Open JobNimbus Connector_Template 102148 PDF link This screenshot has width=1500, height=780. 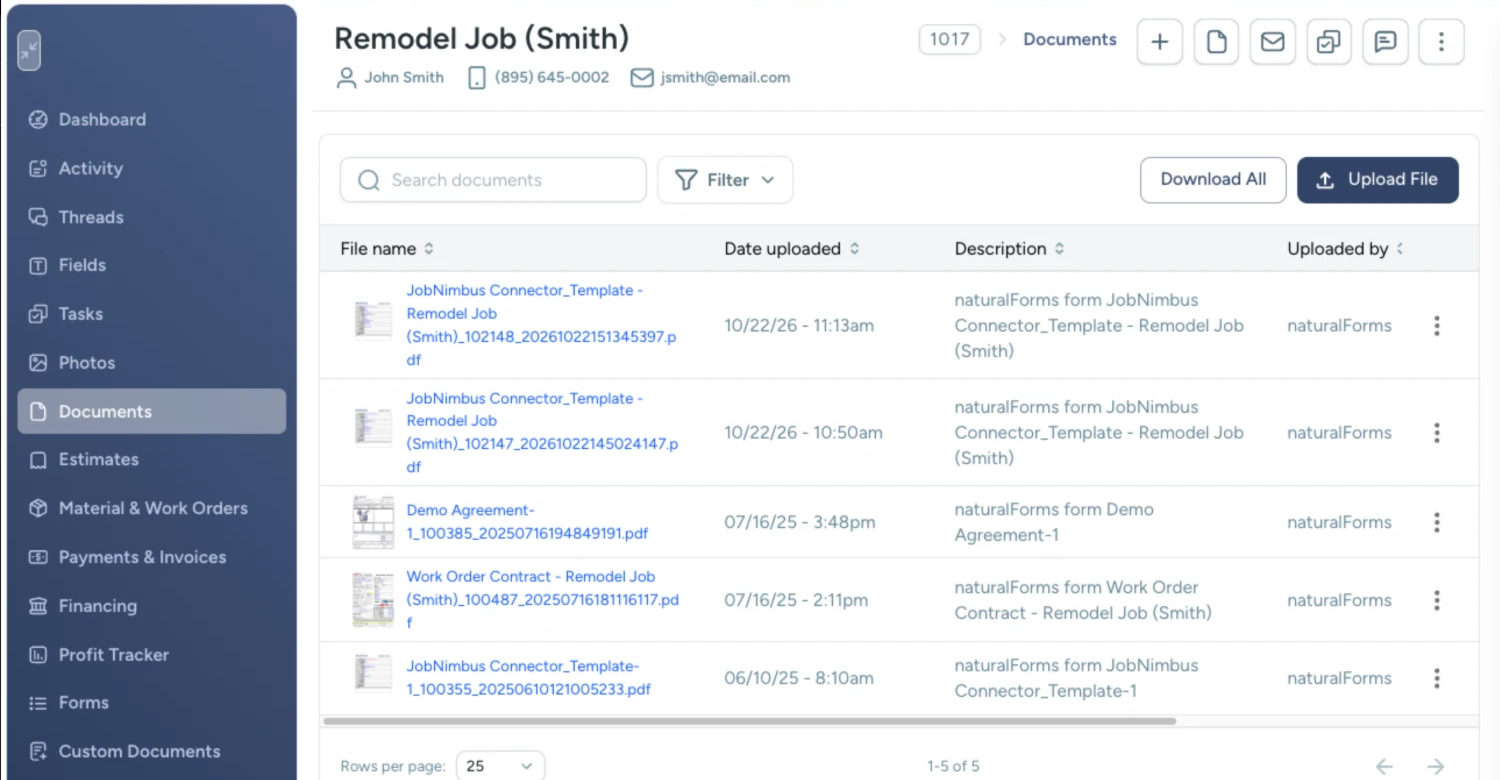(541, 325)
